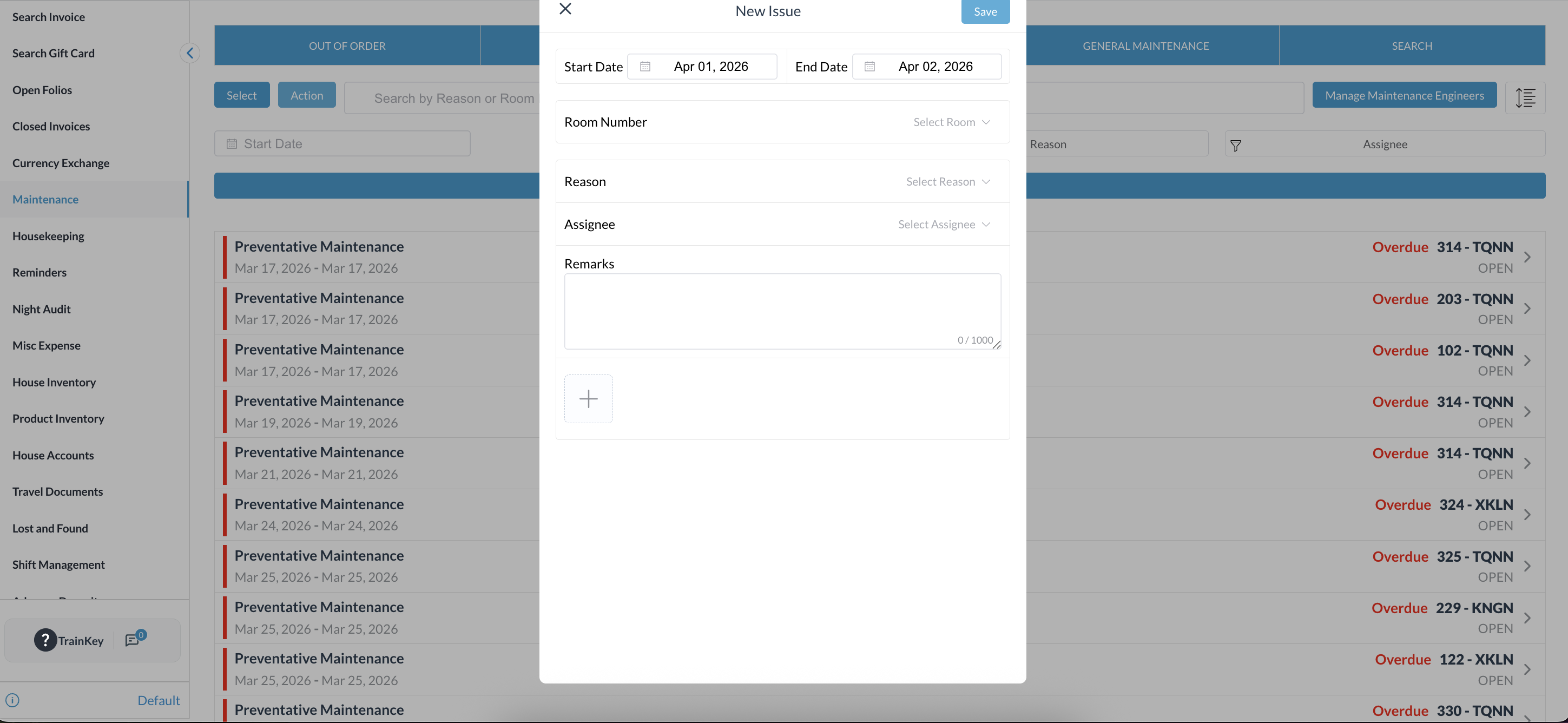Open the Select Room dropdown
1568x723 pixels.
[951, 122]
